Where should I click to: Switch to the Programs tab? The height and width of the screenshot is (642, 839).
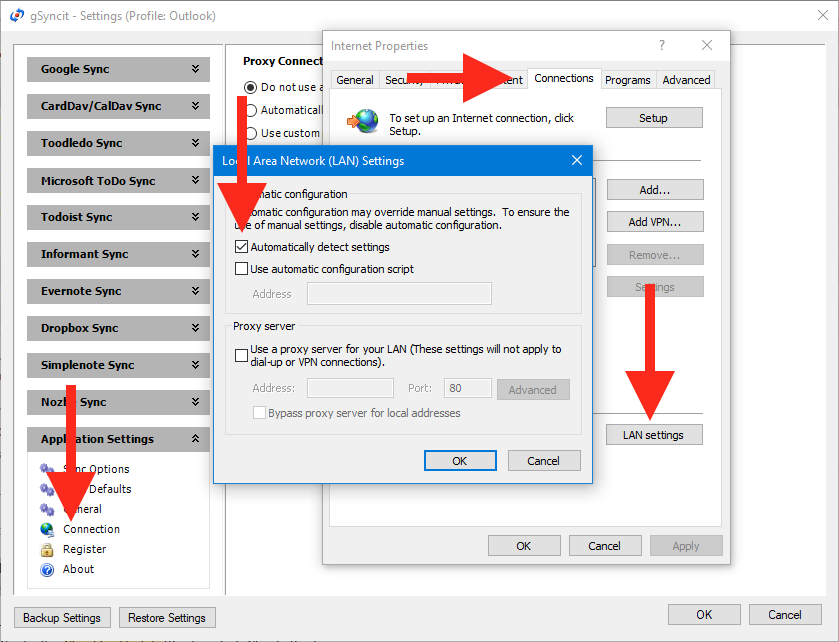[x=628, y=80]
